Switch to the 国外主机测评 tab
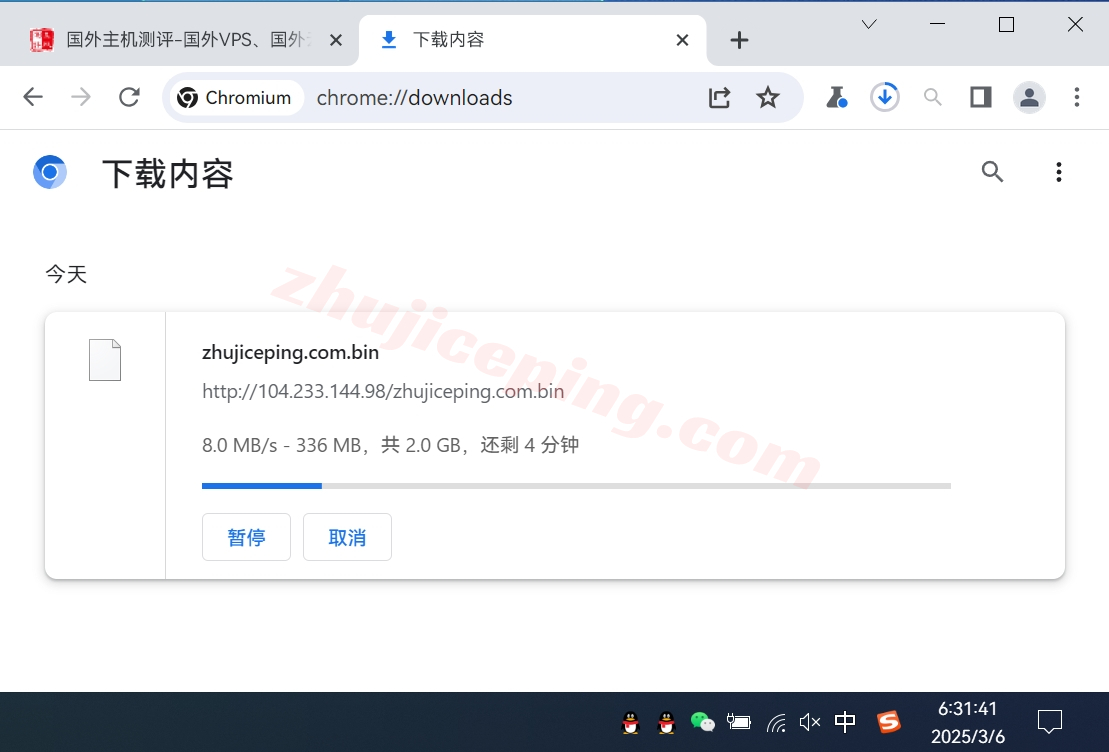 coord(180,40)
